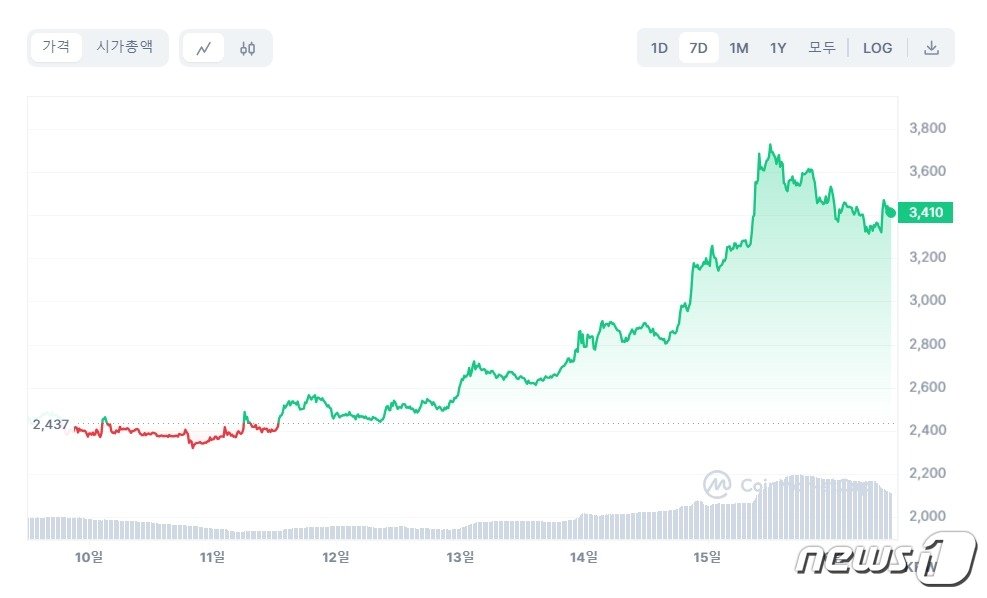Click the 2,437 starting price label
Screen dimensions: 987x598
[50, 424]
